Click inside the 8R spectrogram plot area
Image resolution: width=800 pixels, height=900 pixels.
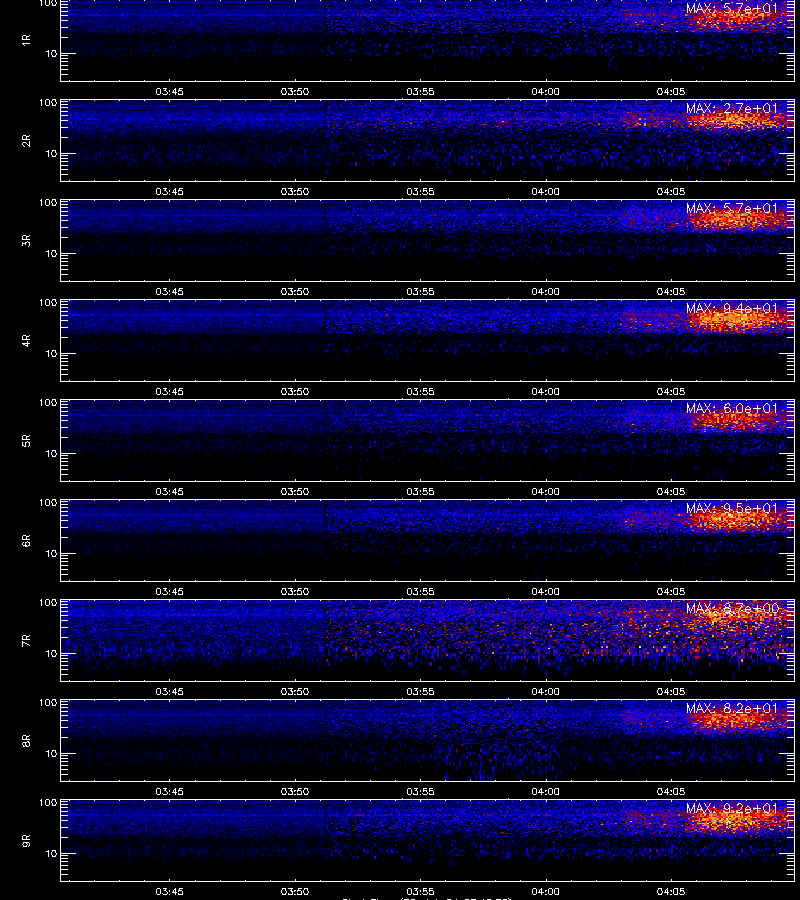[428, 740]
